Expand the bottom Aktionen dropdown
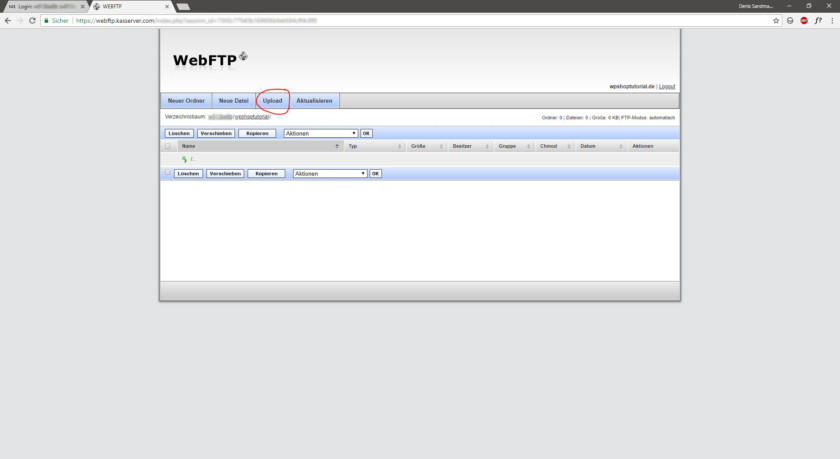 pos(330,173)
